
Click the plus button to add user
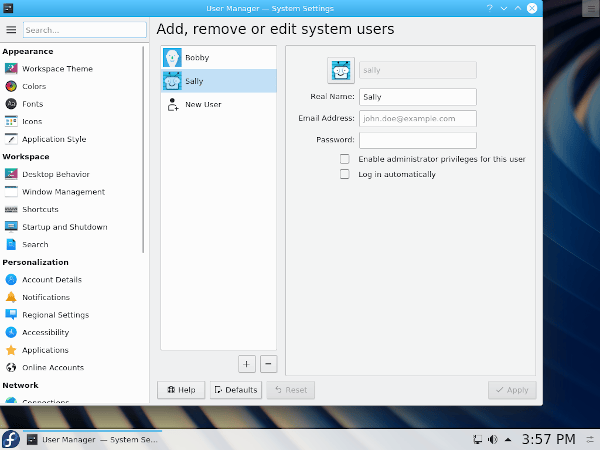click(x=247, y=364)
